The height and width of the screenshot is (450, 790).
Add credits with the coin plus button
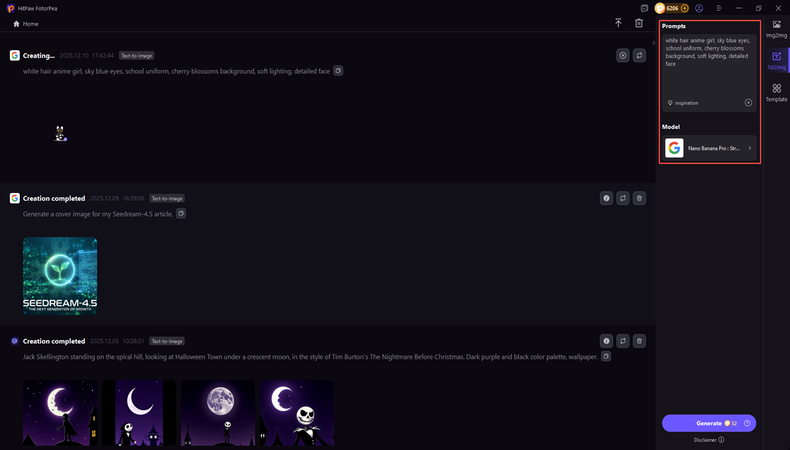[685, 8]
